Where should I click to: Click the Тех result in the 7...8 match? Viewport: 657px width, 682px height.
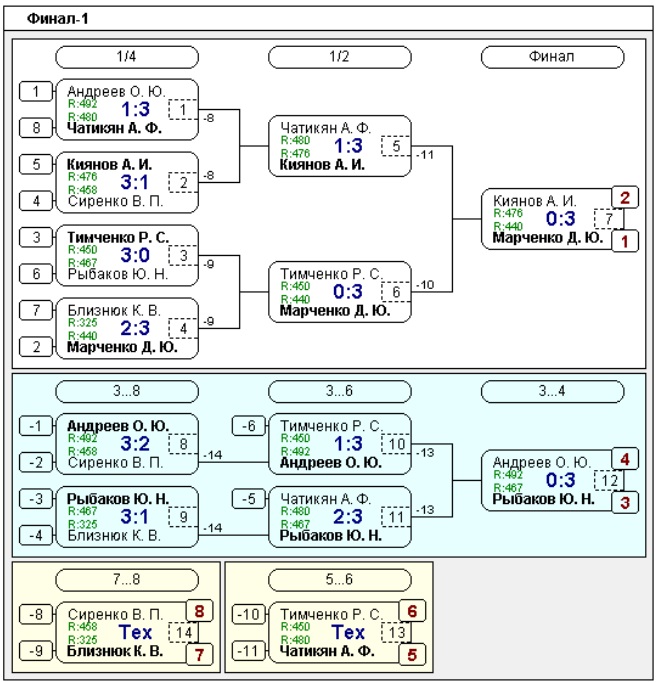135,632
